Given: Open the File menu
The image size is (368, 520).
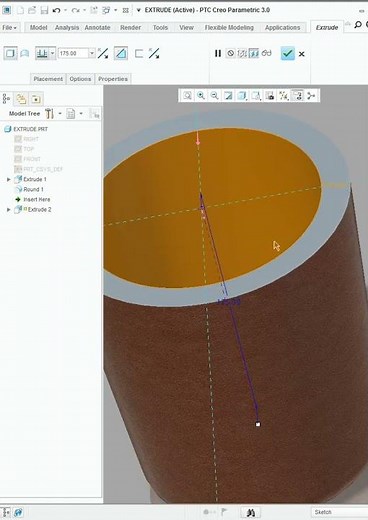Looking at the screenshot, I should pos(9,28).
